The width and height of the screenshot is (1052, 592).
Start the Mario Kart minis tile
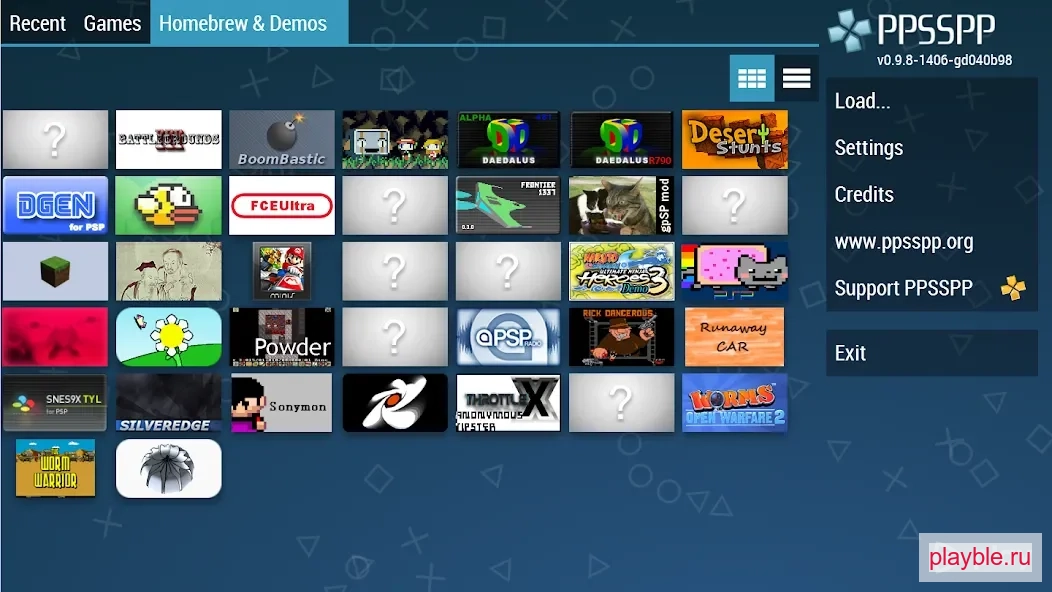coord(282,271)
